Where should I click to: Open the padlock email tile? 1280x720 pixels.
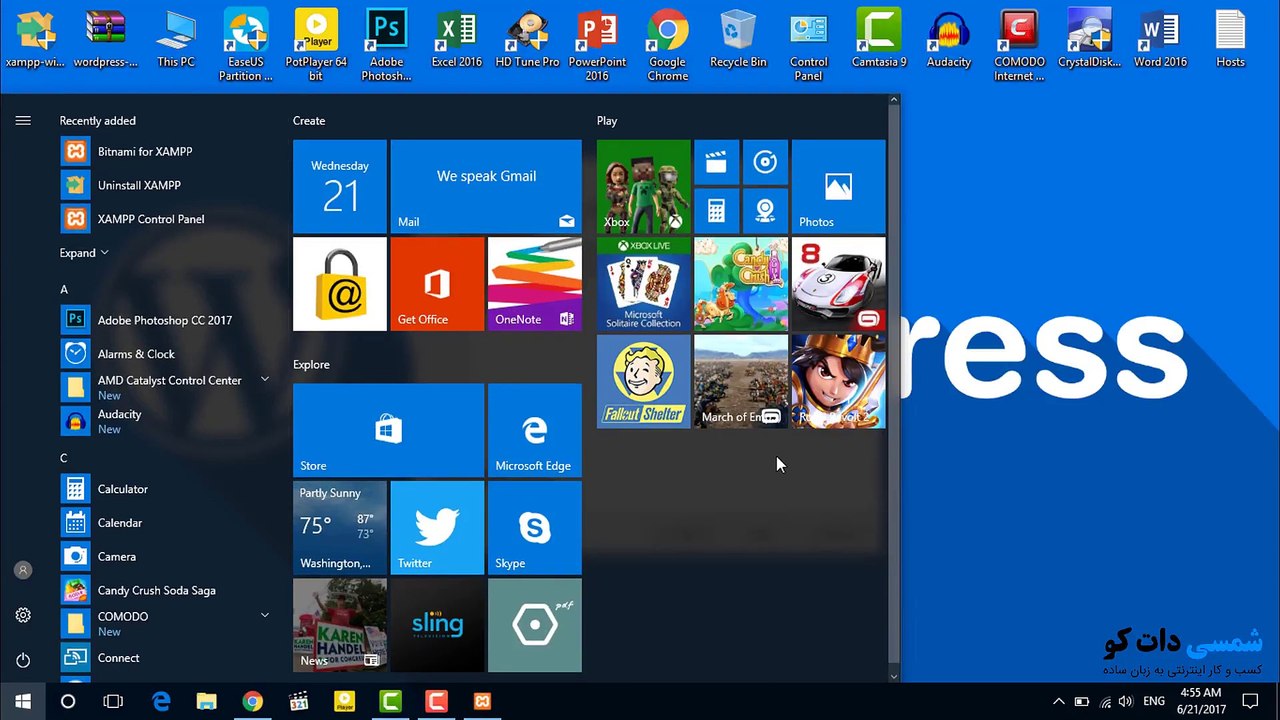pos(340,284)
